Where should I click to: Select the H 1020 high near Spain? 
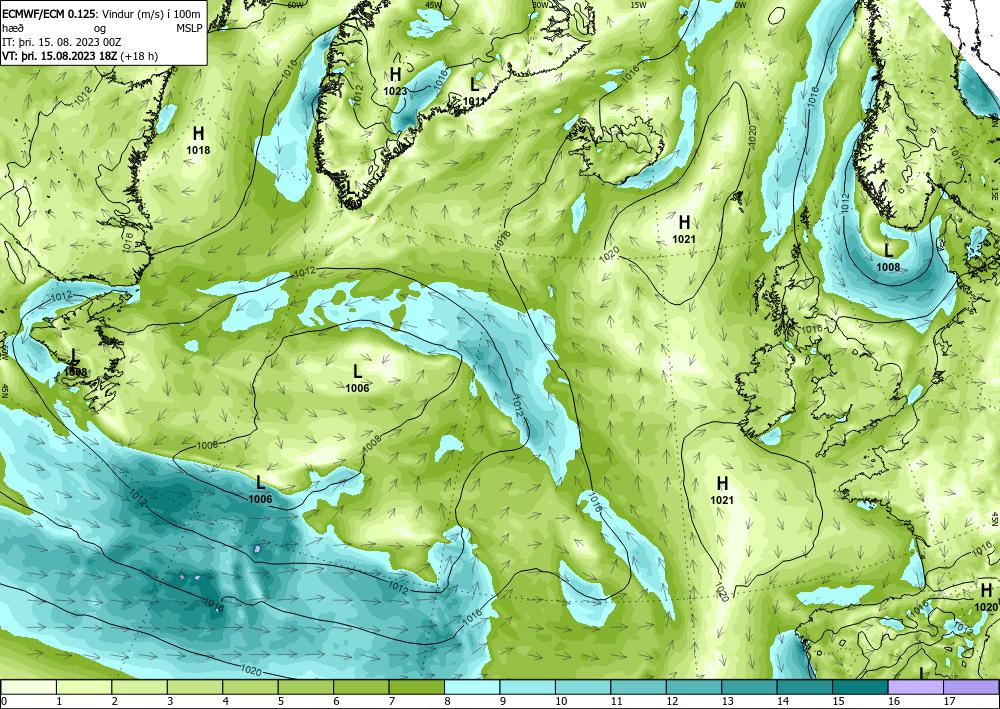[986, 597]
